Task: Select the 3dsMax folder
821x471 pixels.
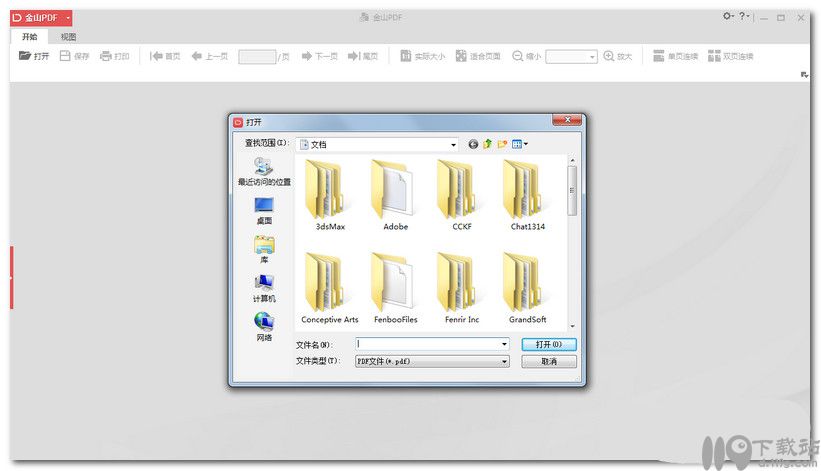Action: (330, 196)
